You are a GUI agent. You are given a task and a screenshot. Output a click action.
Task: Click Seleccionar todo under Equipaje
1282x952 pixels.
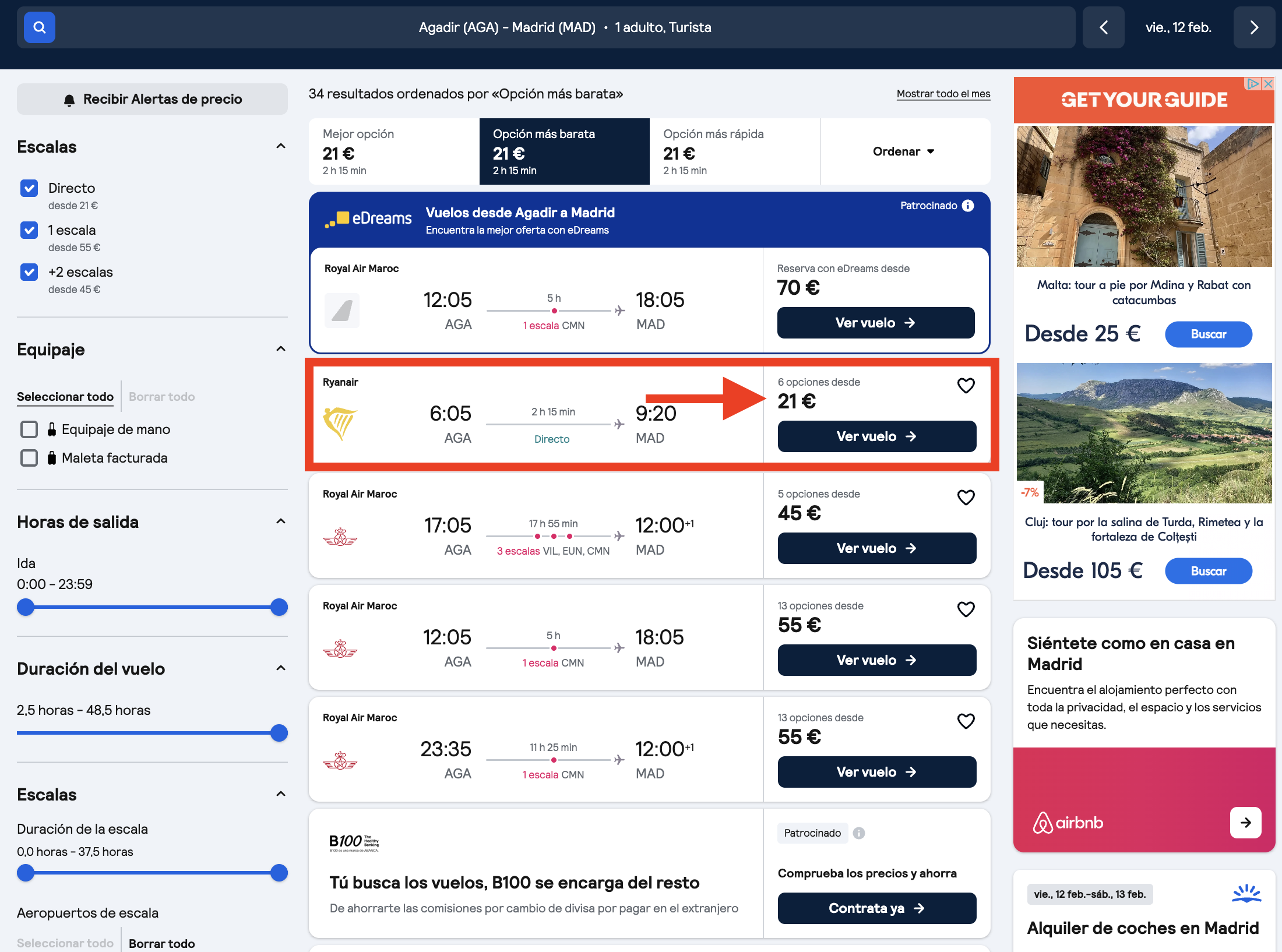pyautogui.click(x=65, y=397)
